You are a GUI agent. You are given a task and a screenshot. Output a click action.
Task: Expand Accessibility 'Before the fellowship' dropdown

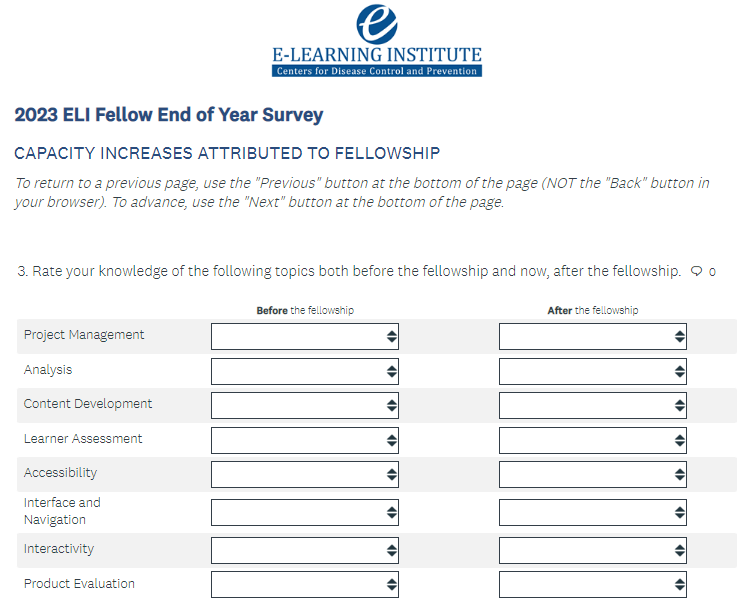coord(304,474)
